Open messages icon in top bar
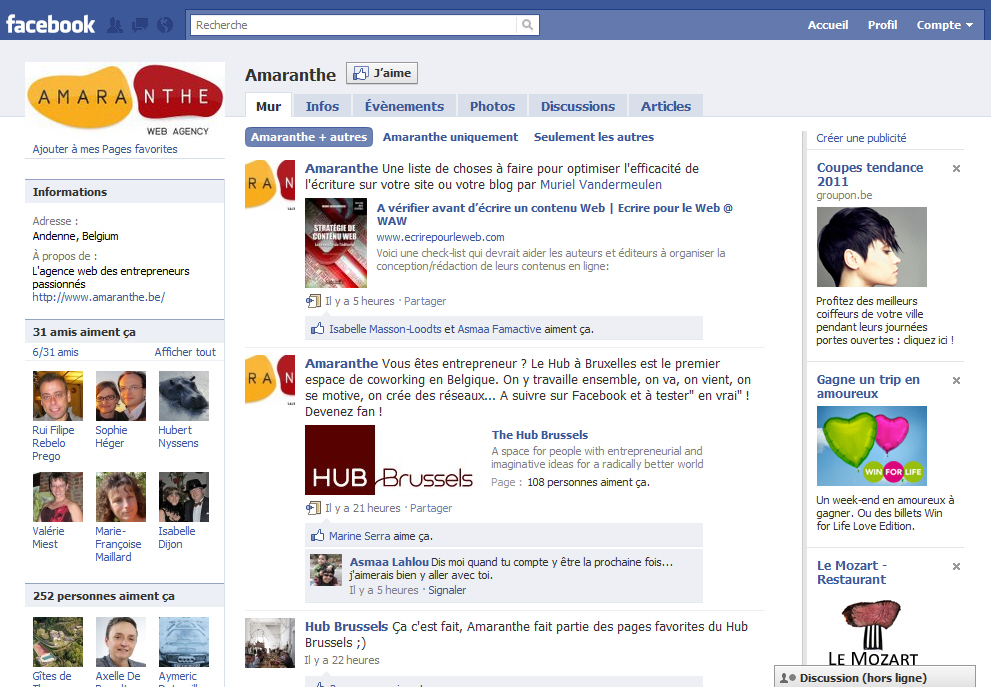Viewport: 991px width, 687px height. coord(140,25)
